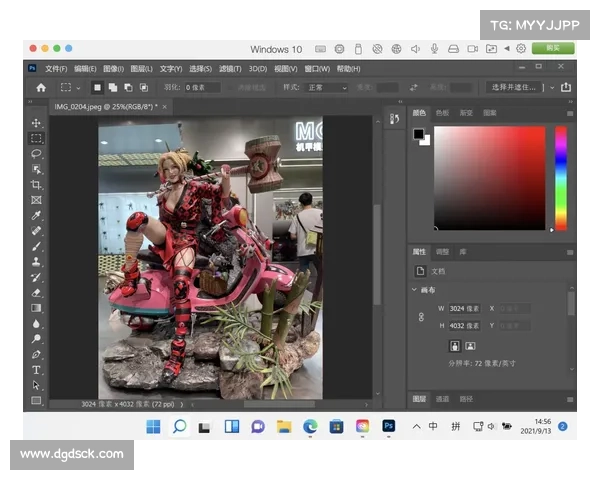Viewport: 600px width, 480px height.
Task: Select the Lasso tool
Action: 36,154
